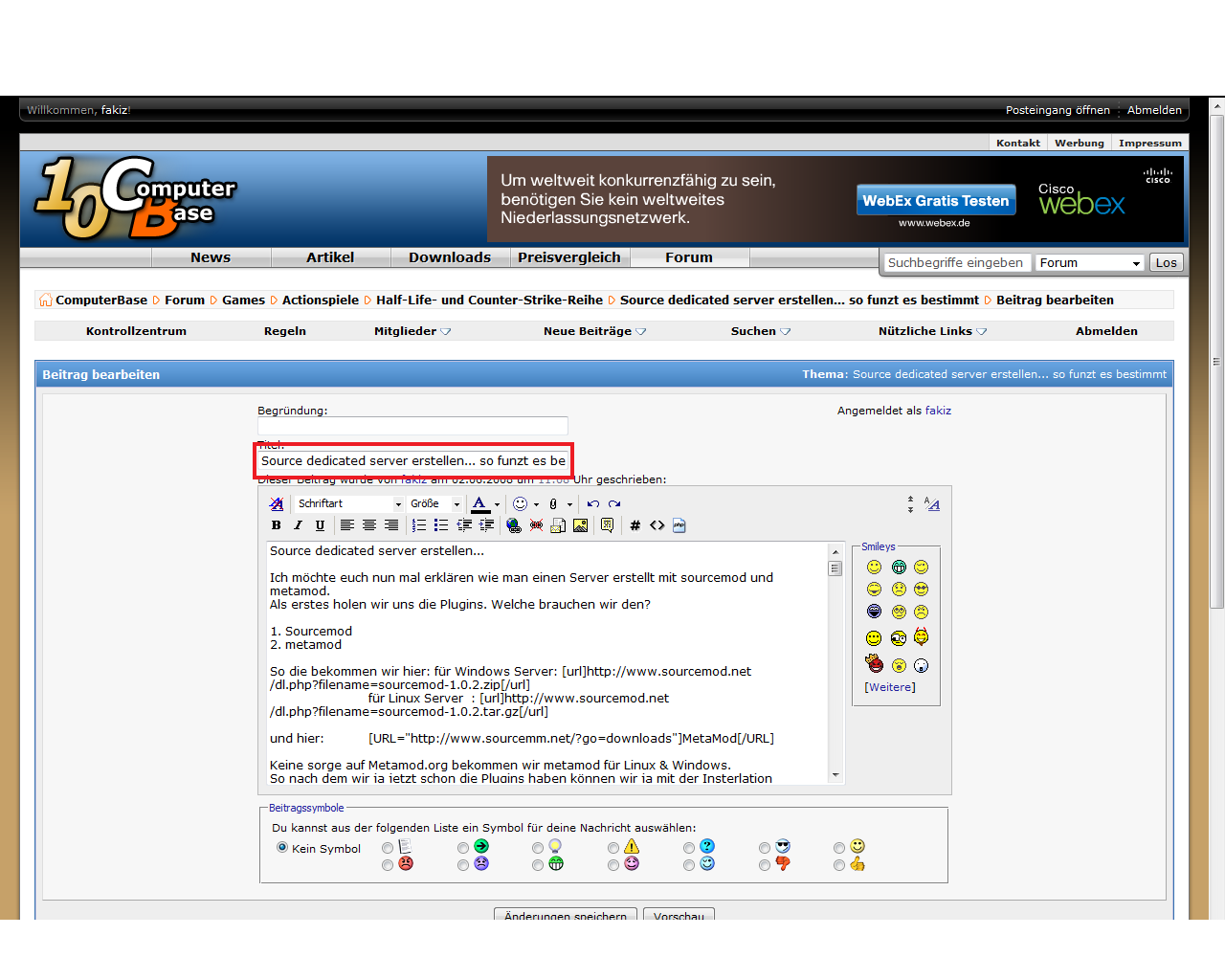Click Änderungen speichern button
Viewport: 1225px width, 980px height.
[565, 915]
